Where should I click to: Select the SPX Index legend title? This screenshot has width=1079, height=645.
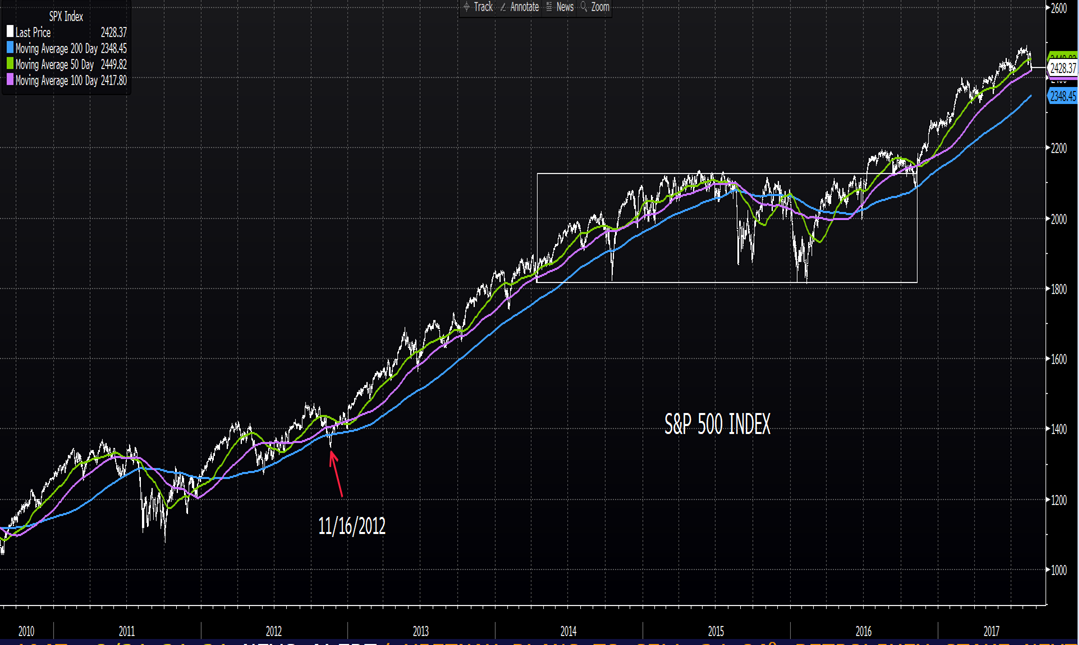(66, 17)
